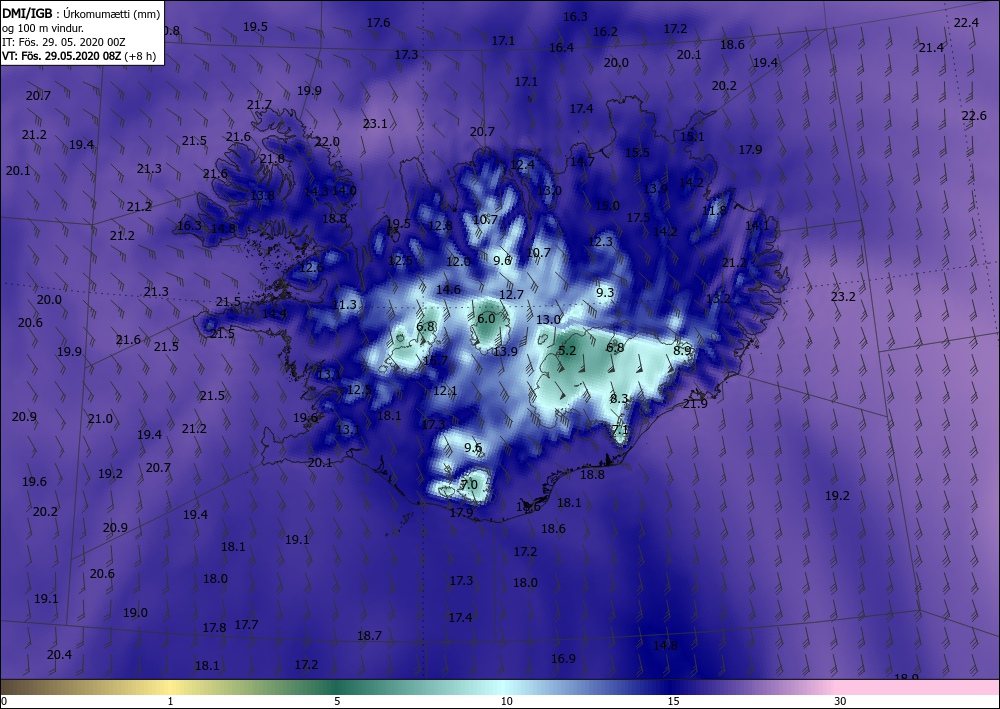This screenshot has width=1000, height=709.
Task: Click the map value 17.8
Action: coord(214,628)
